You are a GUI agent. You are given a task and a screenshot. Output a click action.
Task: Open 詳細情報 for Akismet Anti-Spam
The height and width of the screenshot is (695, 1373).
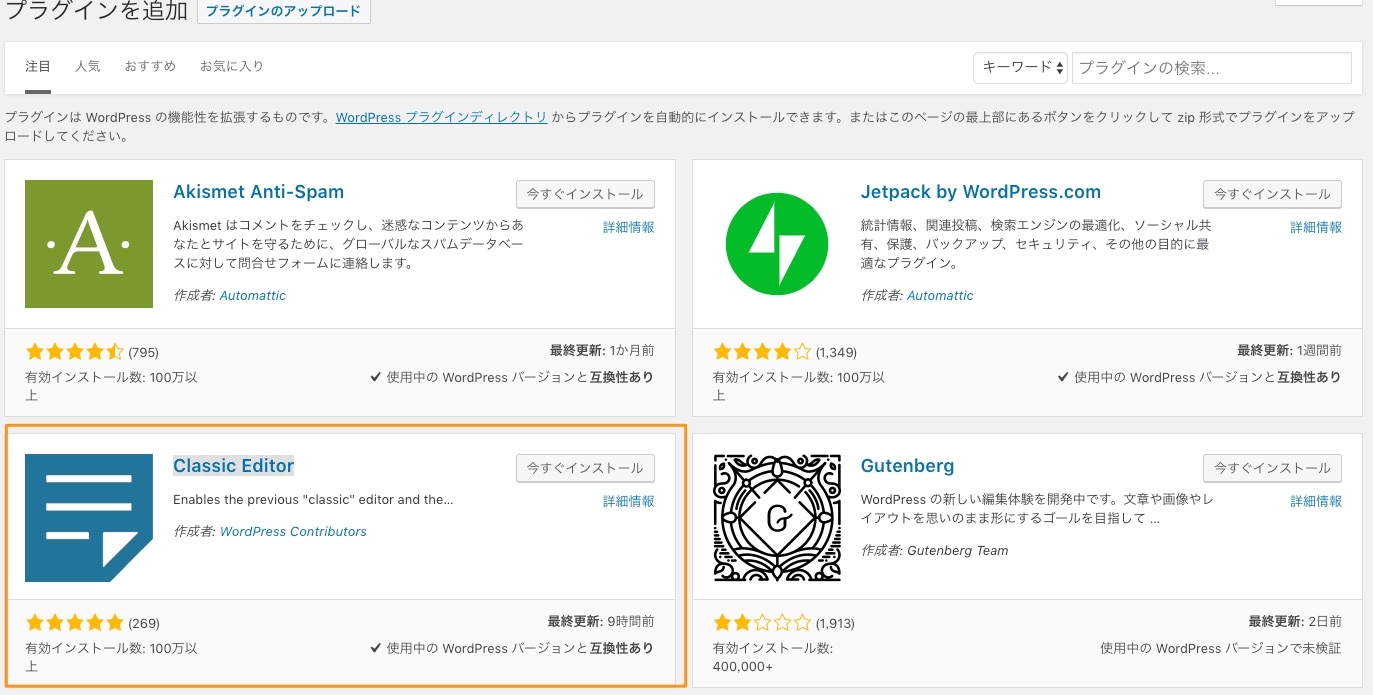629,228
